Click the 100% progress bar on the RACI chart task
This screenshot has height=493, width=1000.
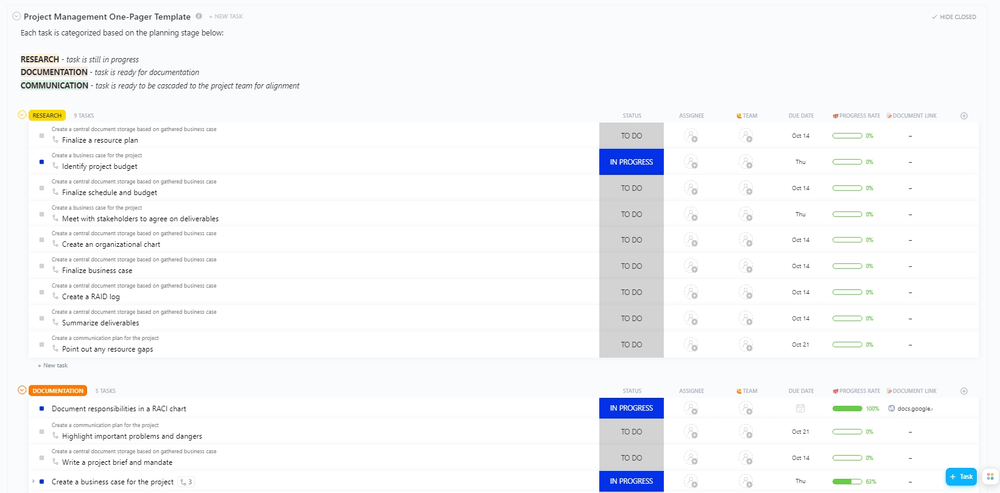click(847, 408)
